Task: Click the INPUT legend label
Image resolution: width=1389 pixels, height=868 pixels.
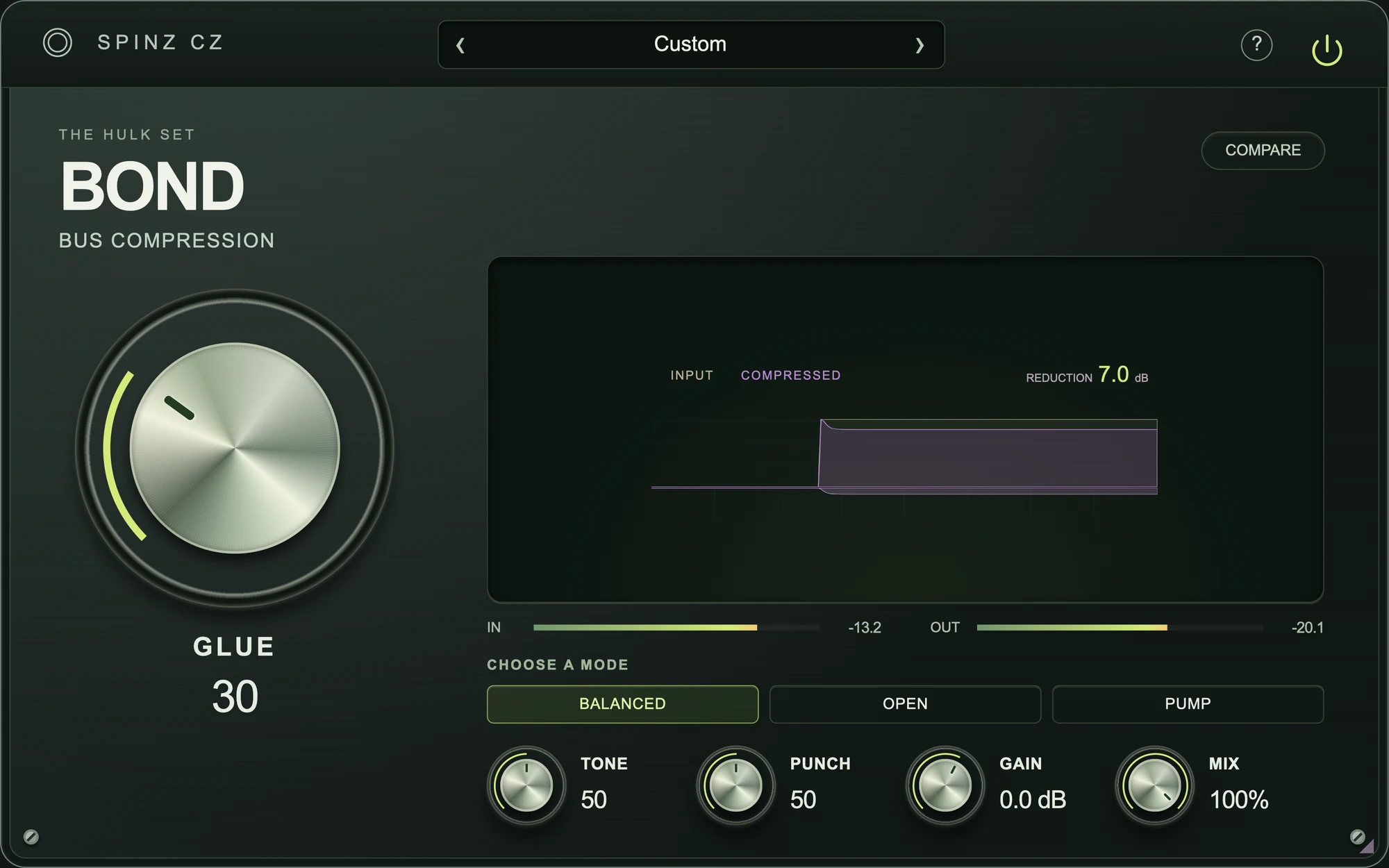Action: click(692, 375)
